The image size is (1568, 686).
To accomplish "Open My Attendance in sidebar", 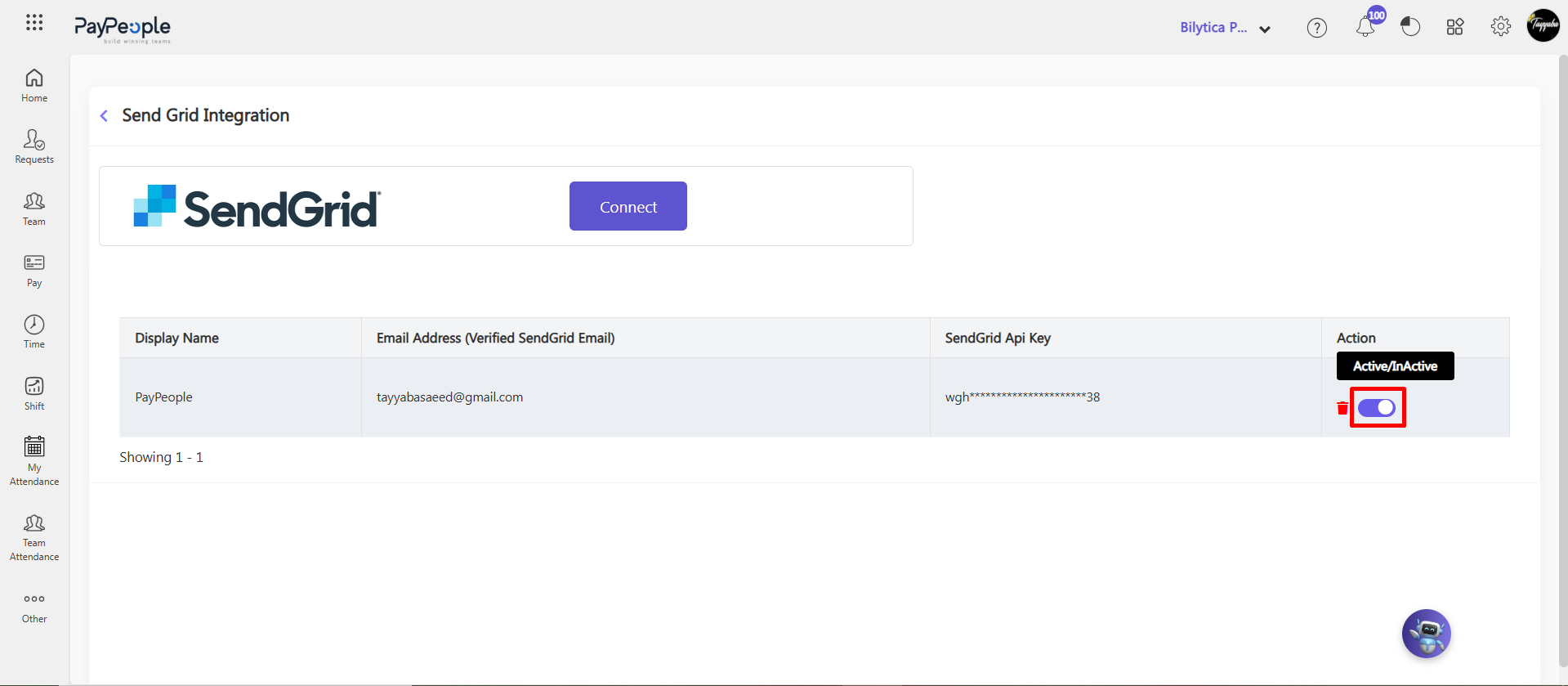I will tap(34, 462).
